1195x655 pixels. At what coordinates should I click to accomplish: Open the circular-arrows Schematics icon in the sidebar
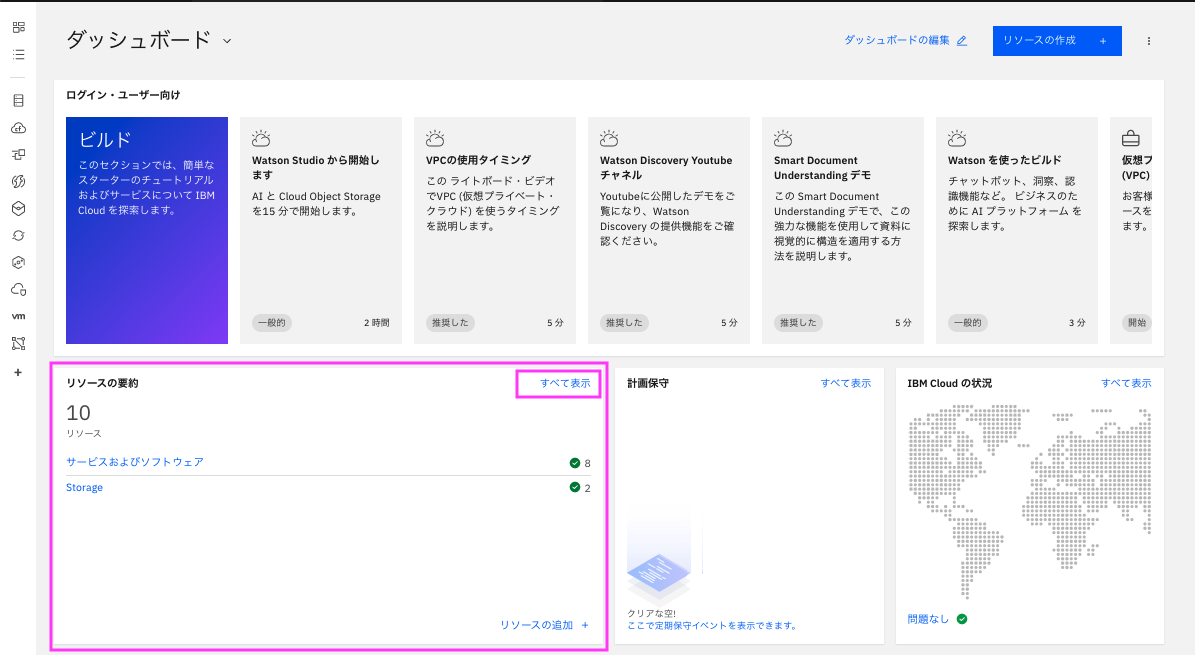(18, 236)
